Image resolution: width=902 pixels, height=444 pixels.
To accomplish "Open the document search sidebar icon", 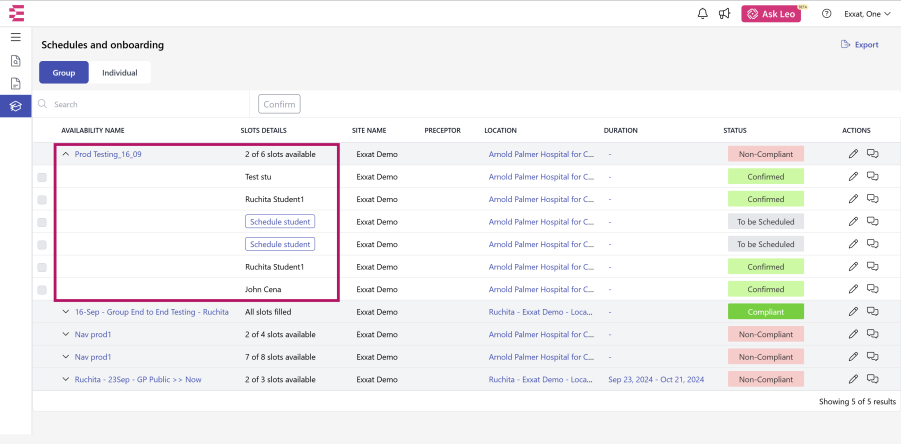I will click(16, 61).
